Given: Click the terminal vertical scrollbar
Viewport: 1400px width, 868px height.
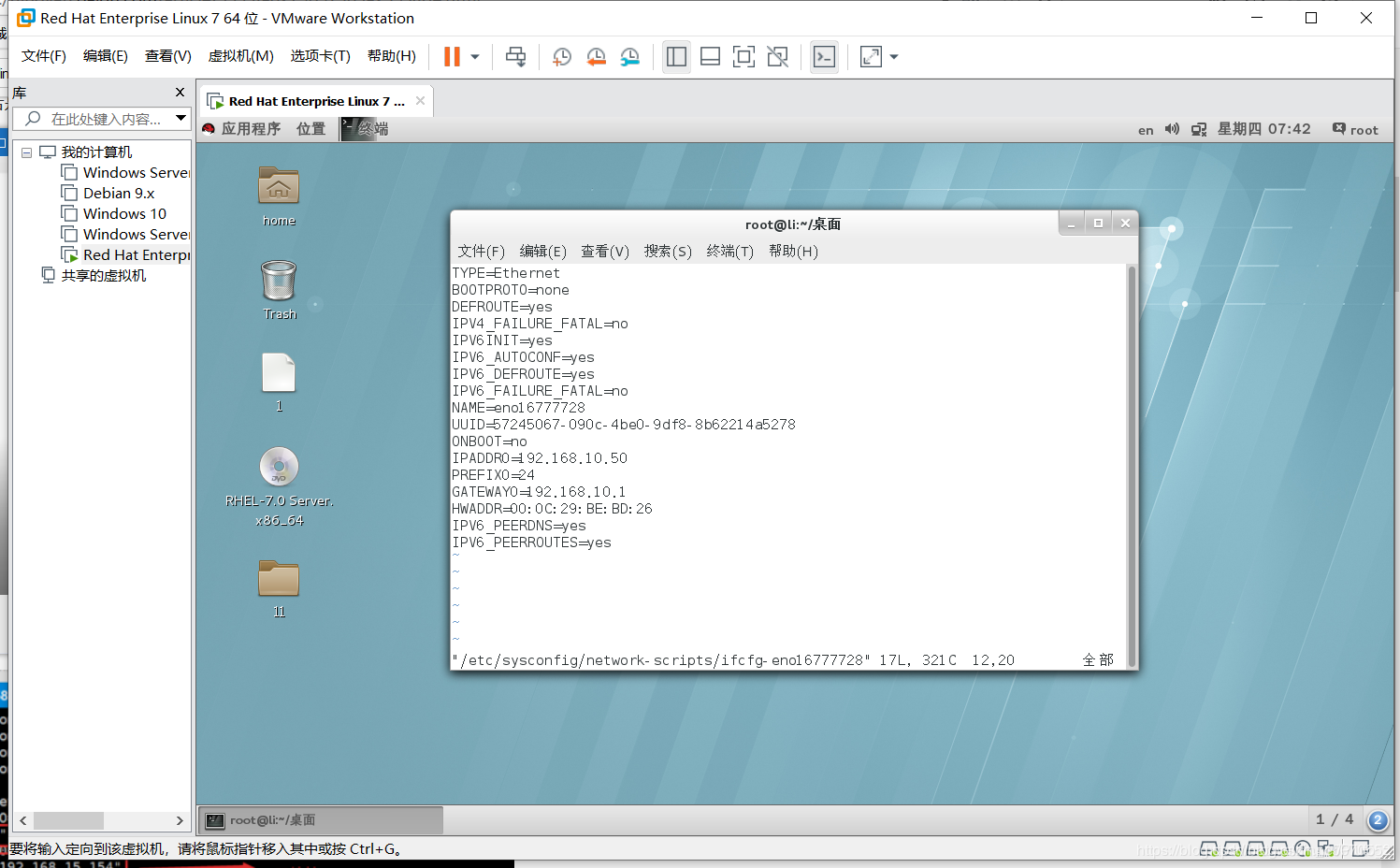Looking at the screenshot, I should click(1132, 465).
